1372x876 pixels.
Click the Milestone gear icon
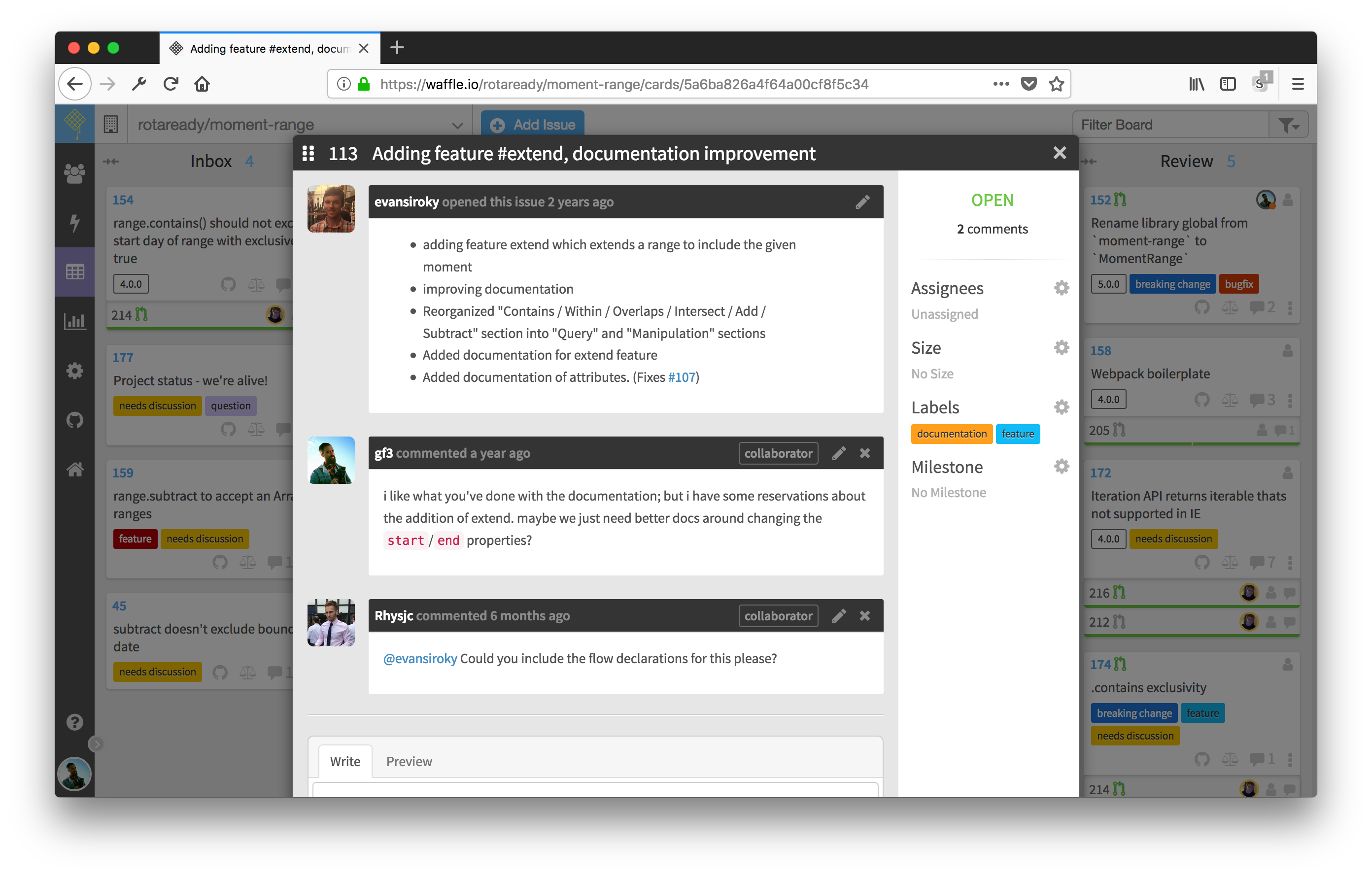pyautogui.click(x=1061, y=467)
